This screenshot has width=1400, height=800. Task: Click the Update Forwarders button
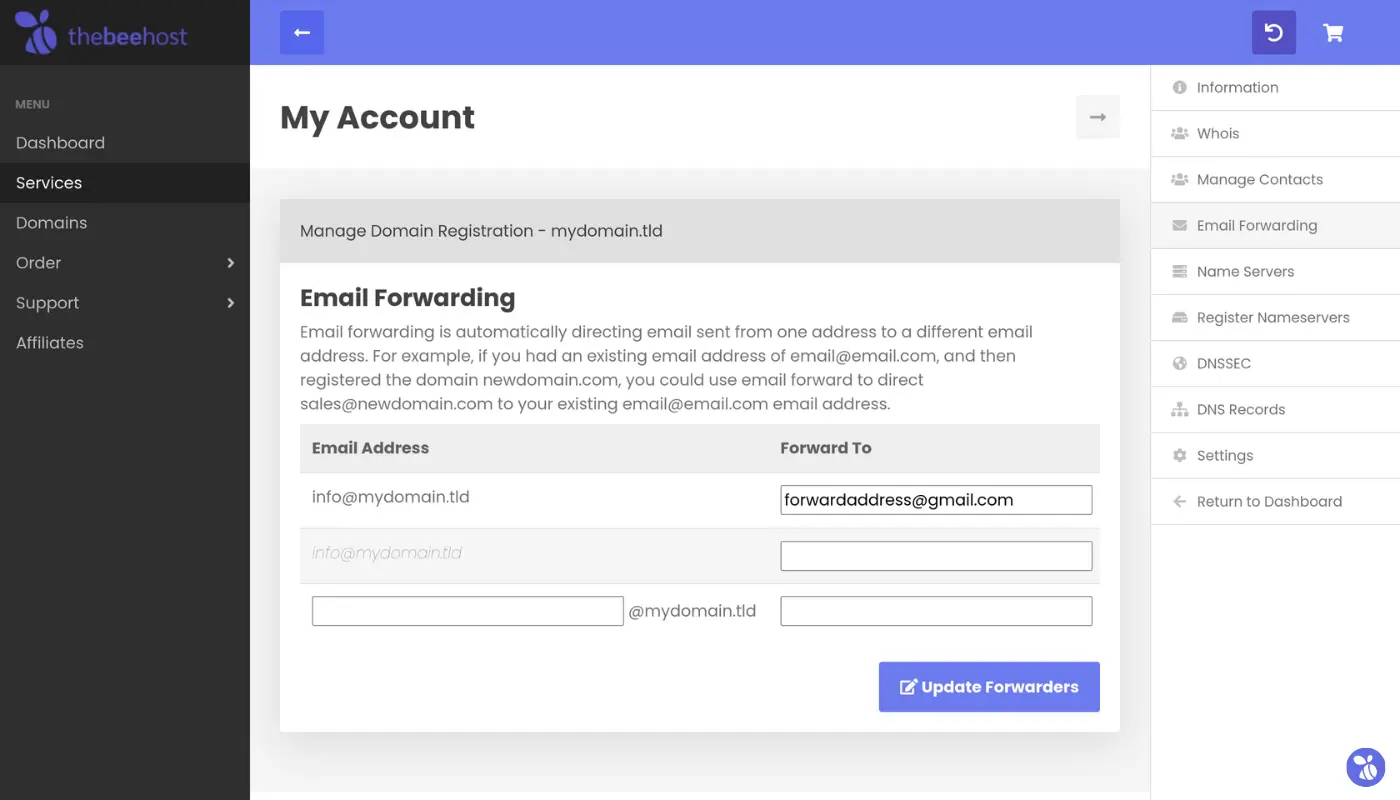coord(989,687)
